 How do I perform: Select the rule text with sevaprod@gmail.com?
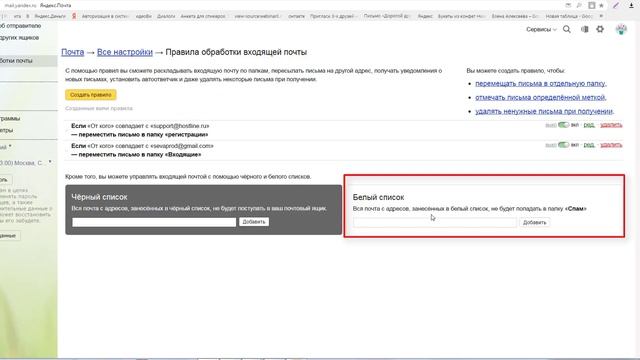[x=142, y=146]
